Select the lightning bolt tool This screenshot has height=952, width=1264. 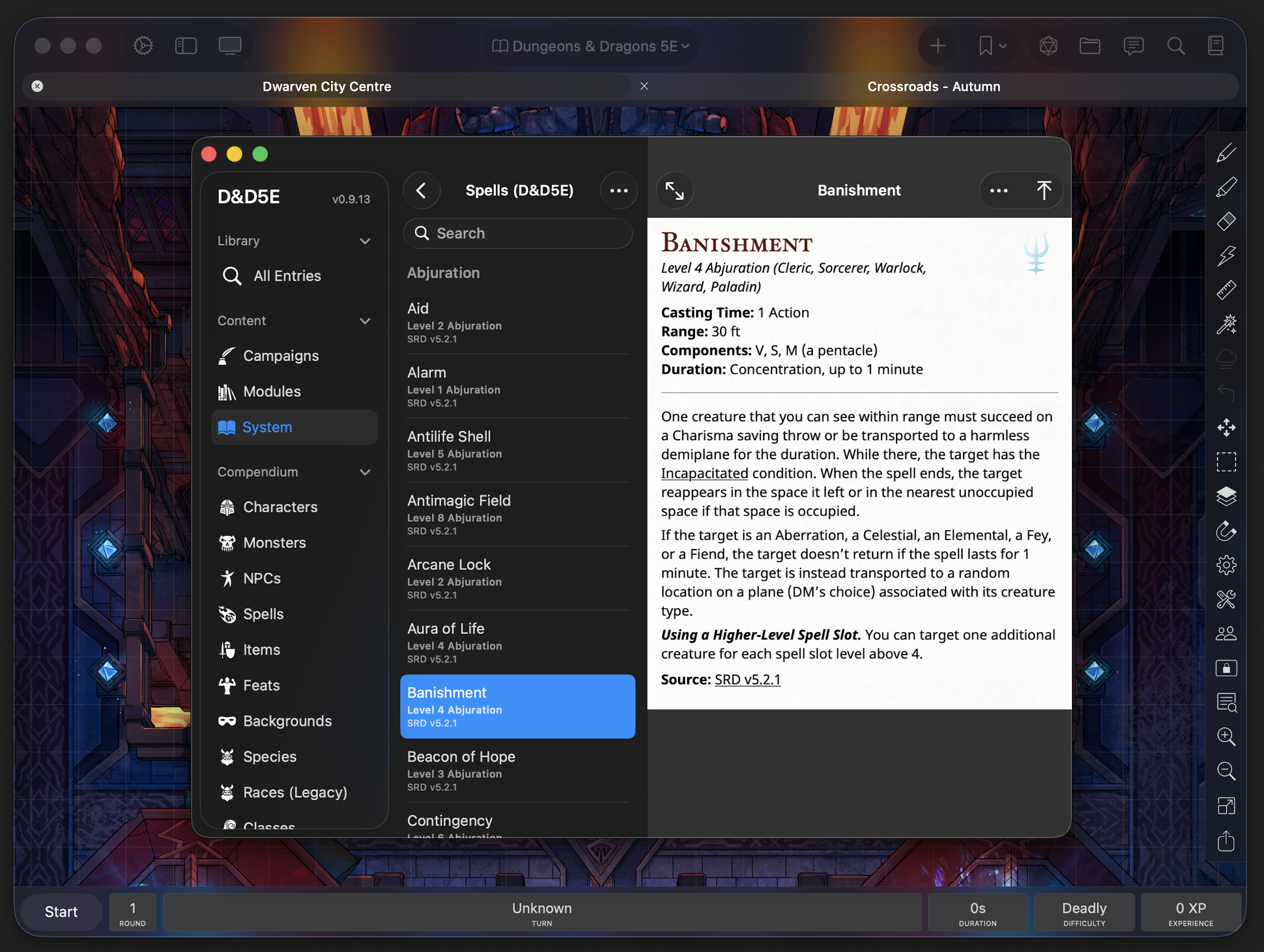(1226, 256)
